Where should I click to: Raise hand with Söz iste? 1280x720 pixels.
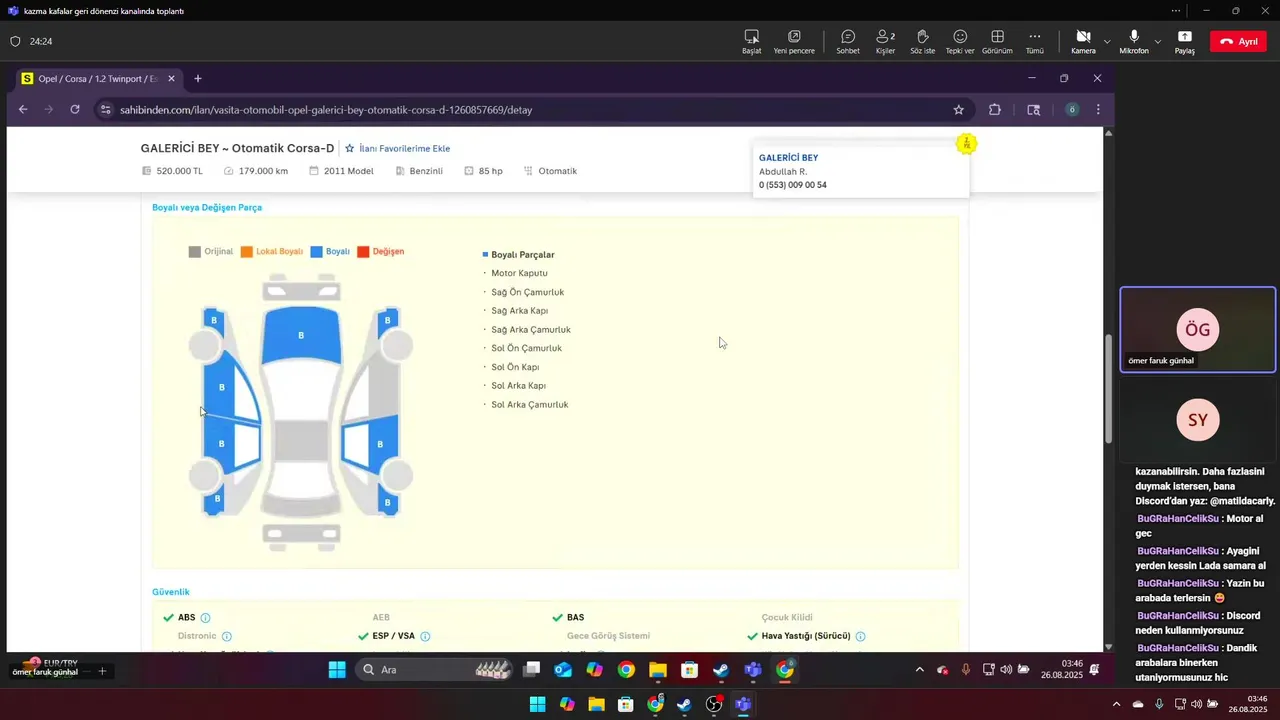pyautogui.click(x=922, y=41)
